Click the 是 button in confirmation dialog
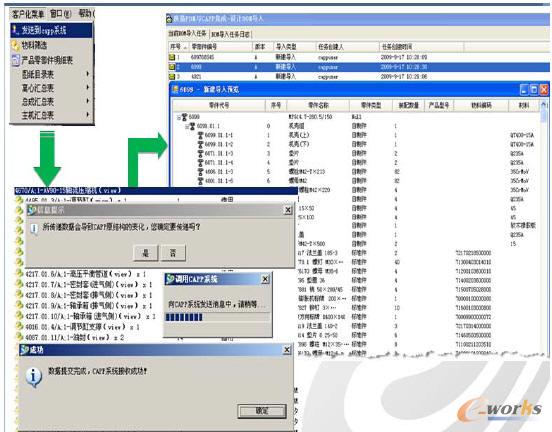The width and height of the screenshot is (552, 432). pos(145,252)
